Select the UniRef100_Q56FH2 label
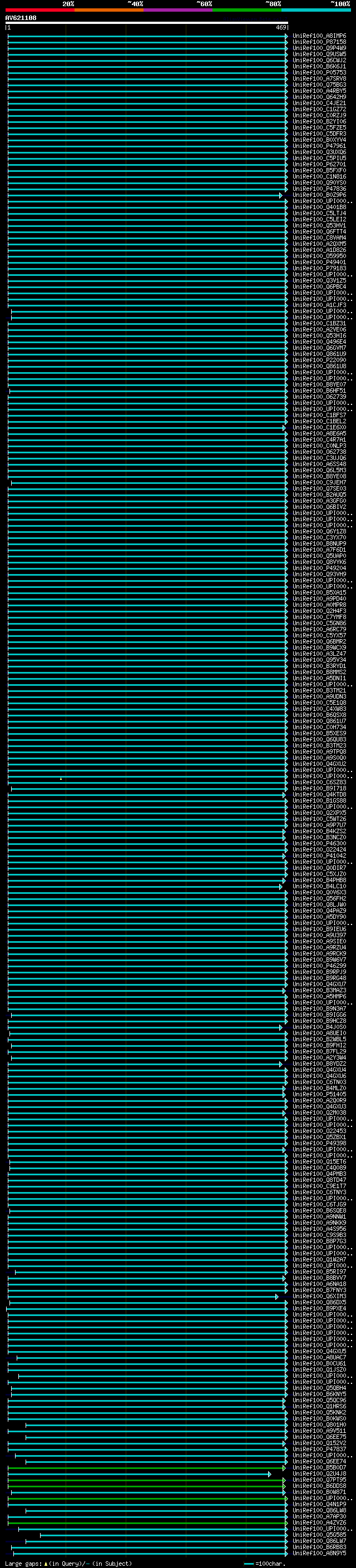Screen dimensions: 356x1568 [x=319, y=898]
